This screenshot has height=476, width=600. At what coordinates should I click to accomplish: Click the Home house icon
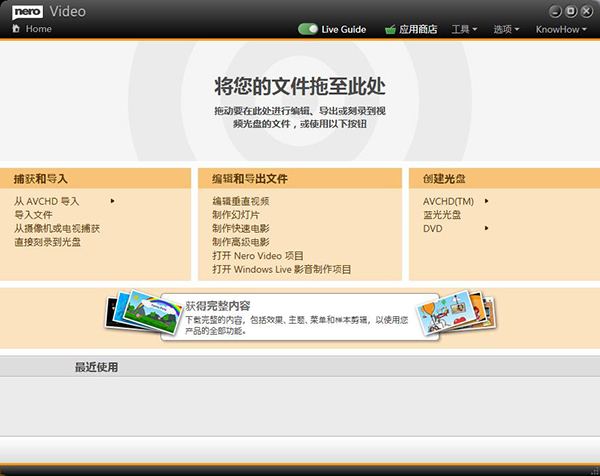click(x=16, y=28)
